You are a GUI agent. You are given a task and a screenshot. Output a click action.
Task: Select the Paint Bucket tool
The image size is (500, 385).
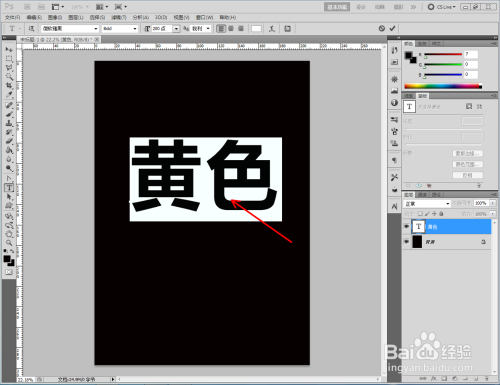(x=9, y=150)
